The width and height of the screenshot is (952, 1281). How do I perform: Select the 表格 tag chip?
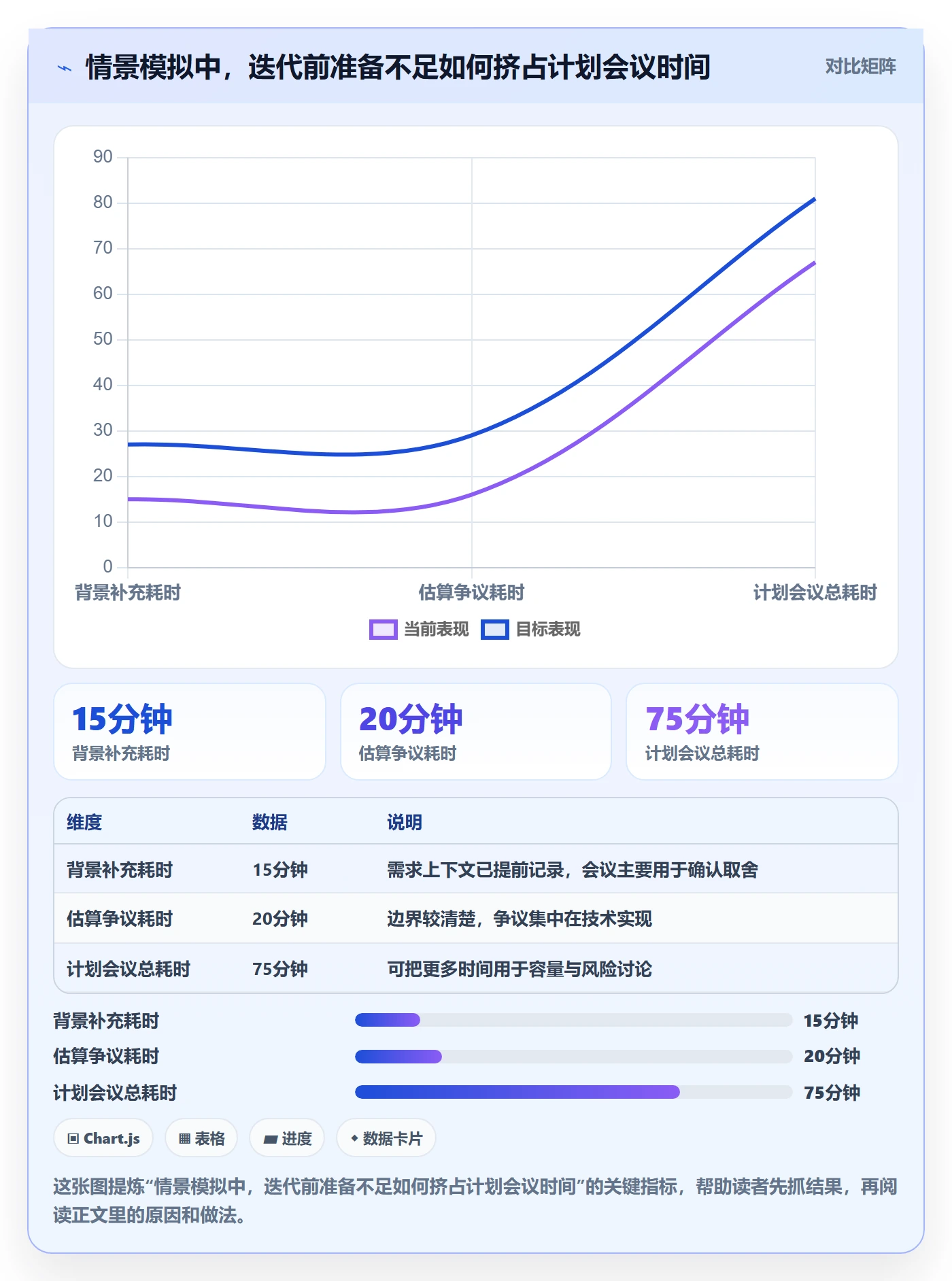[x=201, y=1138]
